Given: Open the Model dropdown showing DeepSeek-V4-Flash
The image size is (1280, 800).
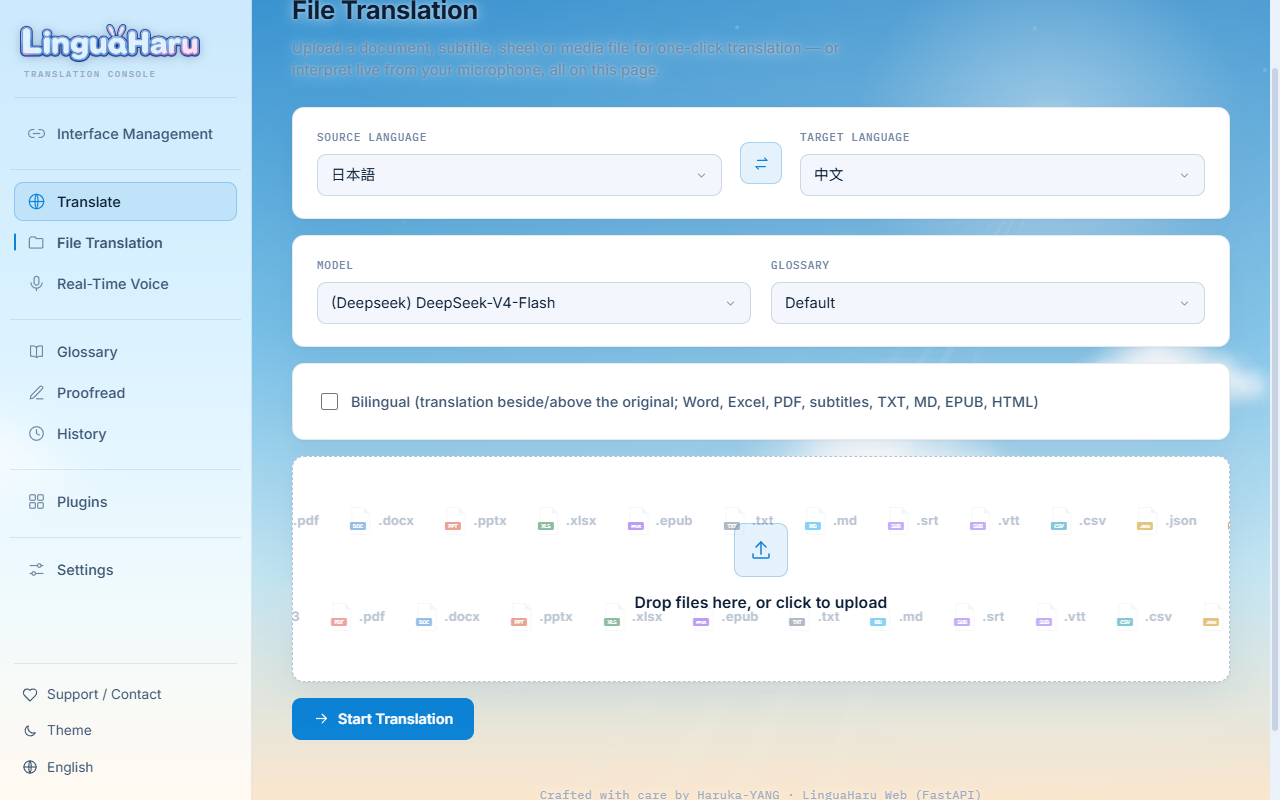Looking at the screenshot, I should (x=534, y=303).
